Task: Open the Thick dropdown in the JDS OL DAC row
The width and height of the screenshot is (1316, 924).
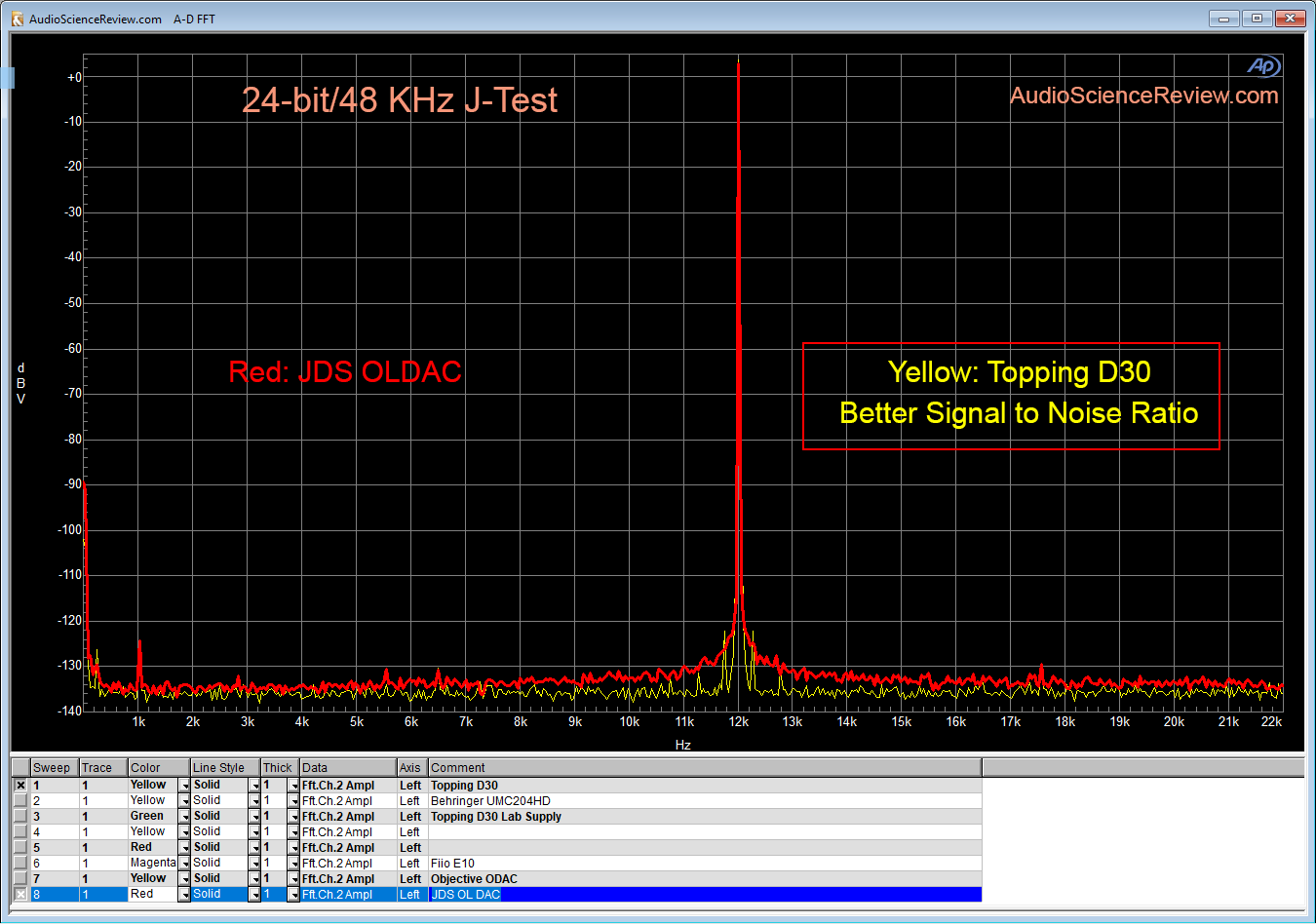Action: coord(293,894)
